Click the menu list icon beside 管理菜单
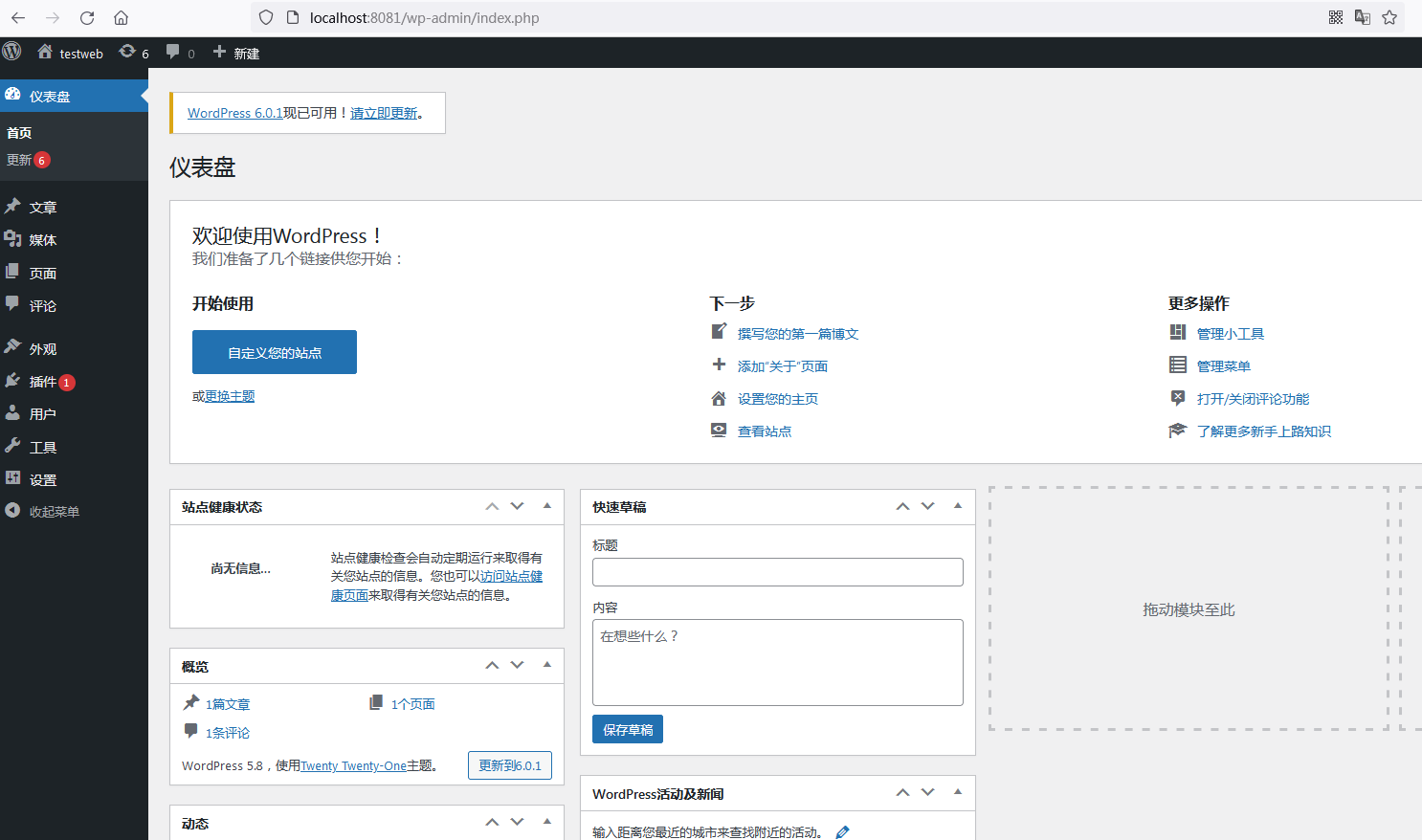 click(1178, 365)
